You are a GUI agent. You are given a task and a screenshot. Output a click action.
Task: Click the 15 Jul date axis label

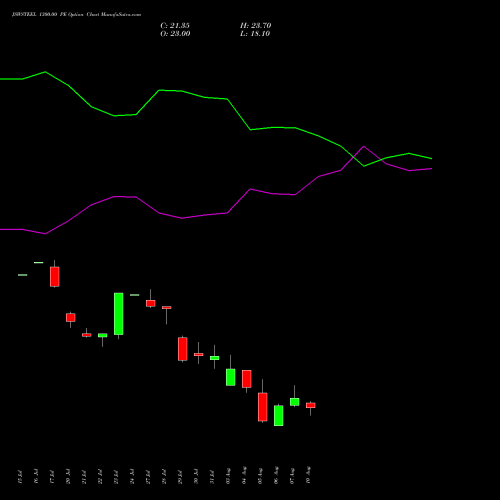(20, 477)
